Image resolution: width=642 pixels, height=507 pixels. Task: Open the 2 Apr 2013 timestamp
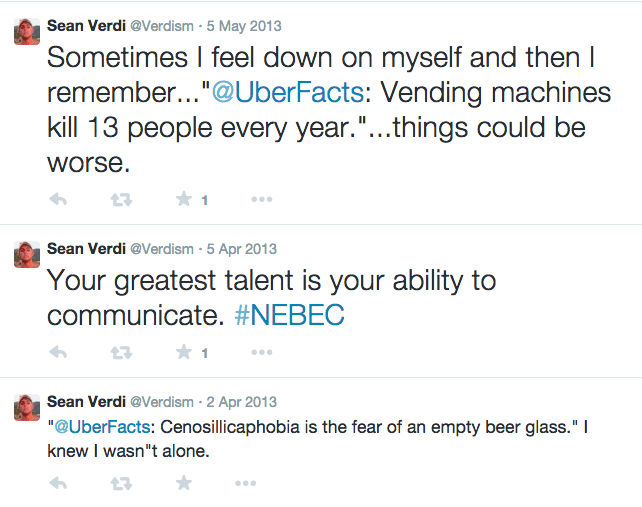coord(242,402)
